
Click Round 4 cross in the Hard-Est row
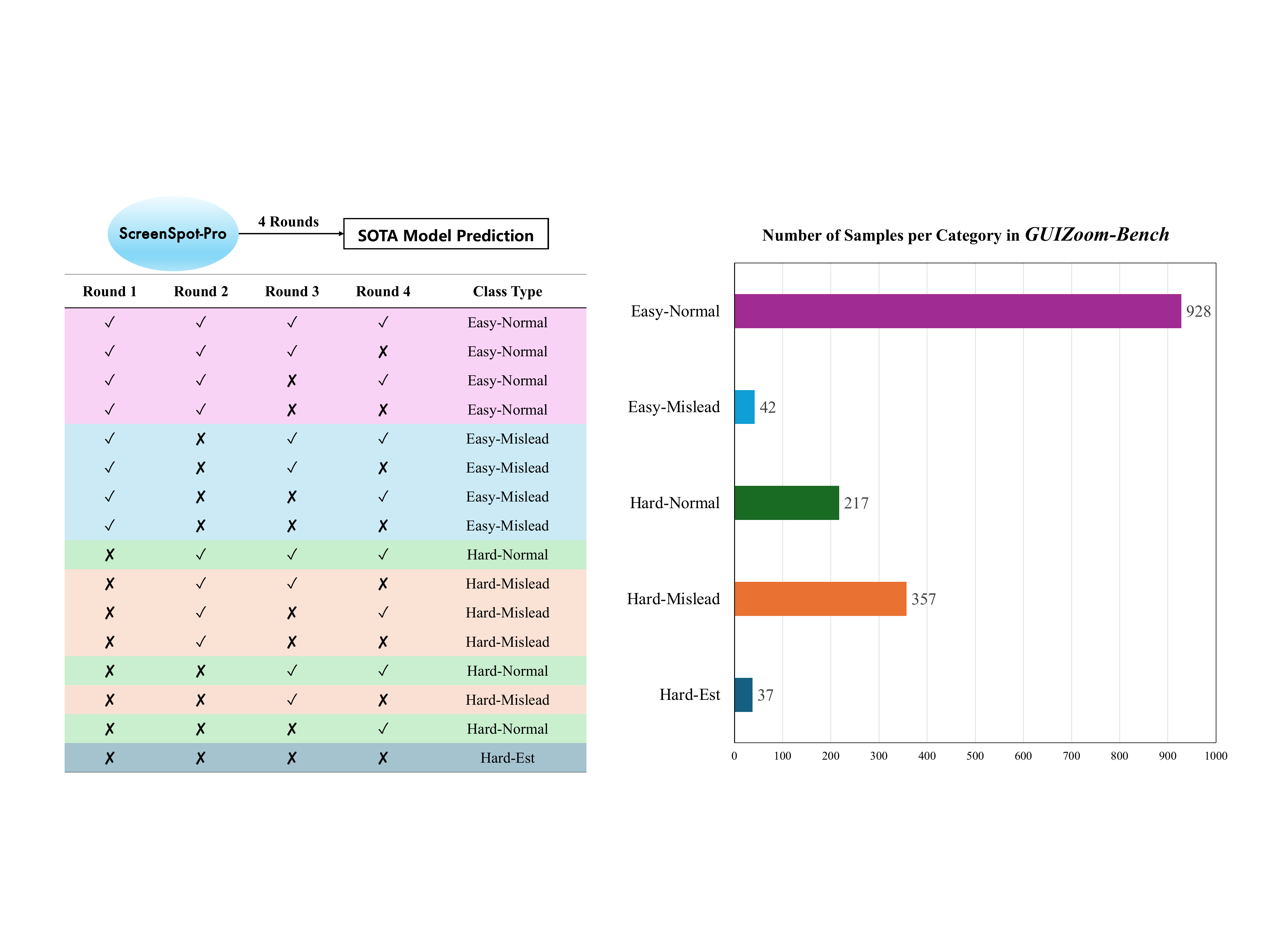[383, 758]
